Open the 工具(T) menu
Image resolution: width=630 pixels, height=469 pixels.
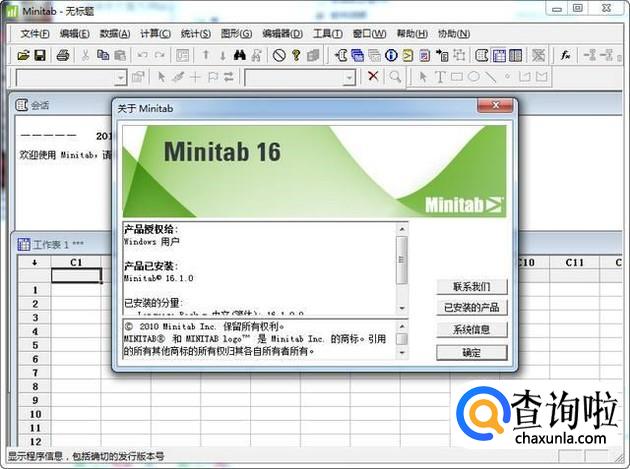(328, 34)
